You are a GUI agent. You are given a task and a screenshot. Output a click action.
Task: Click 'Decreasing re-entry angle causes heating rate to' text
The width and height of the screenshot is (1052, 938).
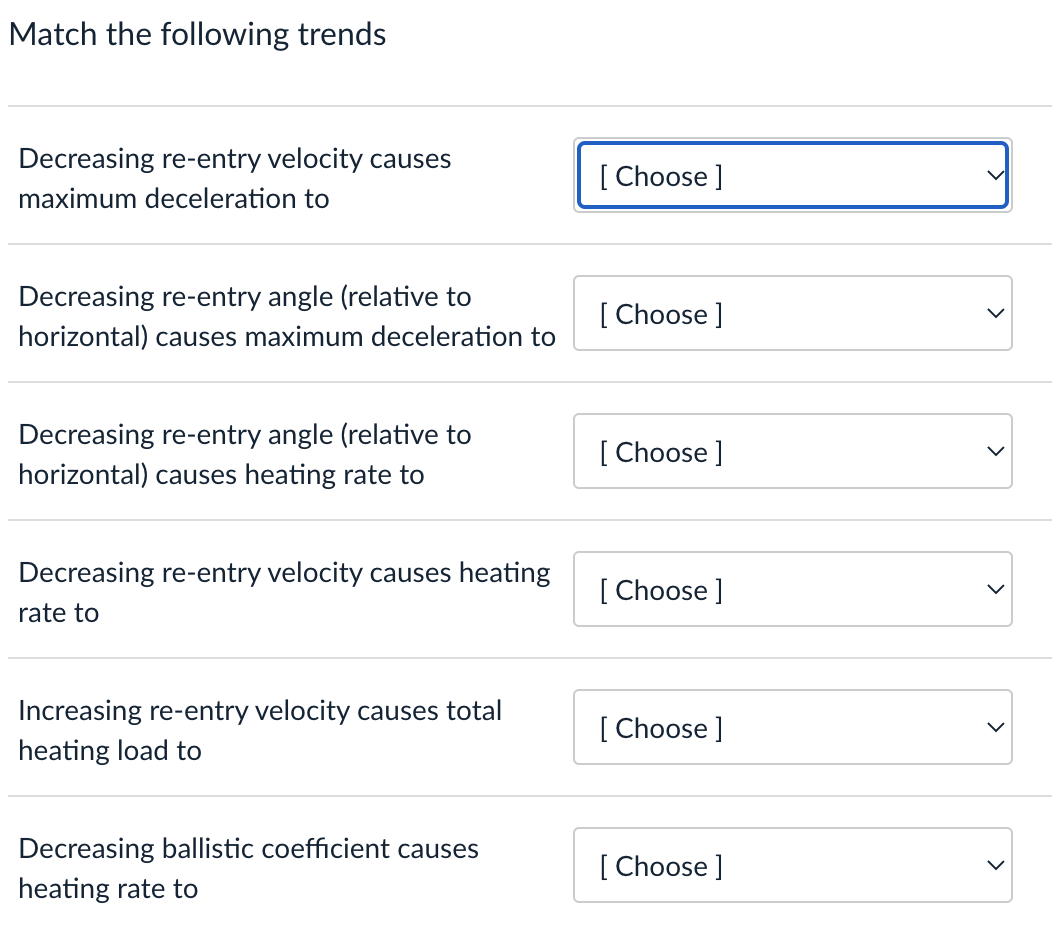245,454
